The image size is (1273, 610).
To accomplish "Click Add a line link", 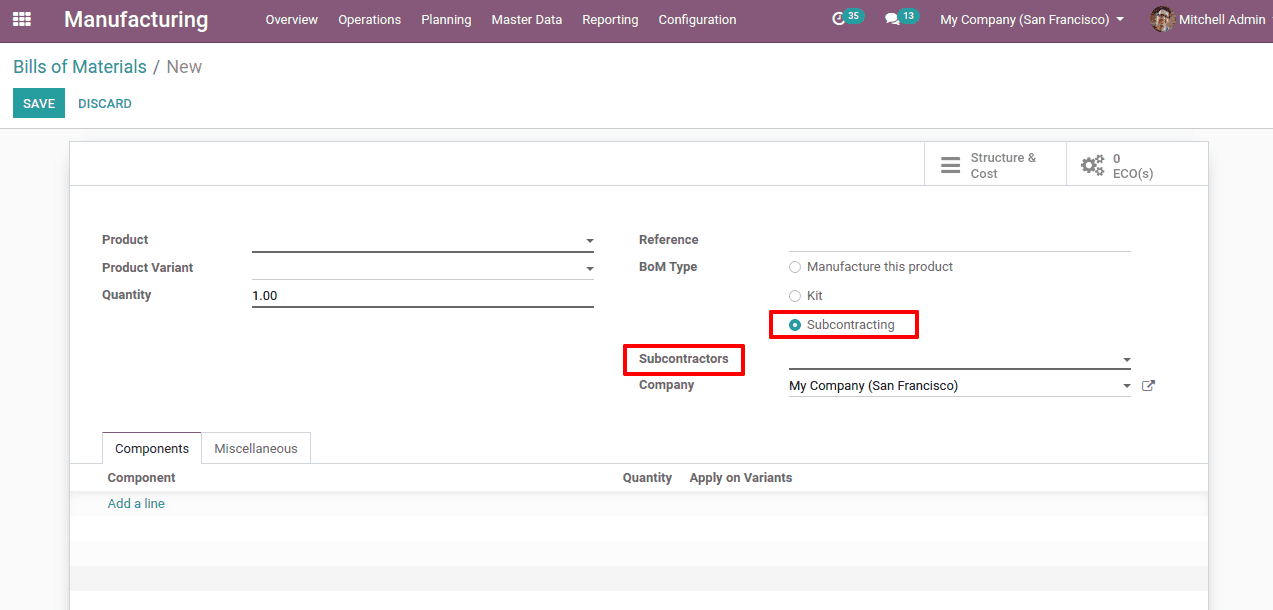I will (136, 504).
